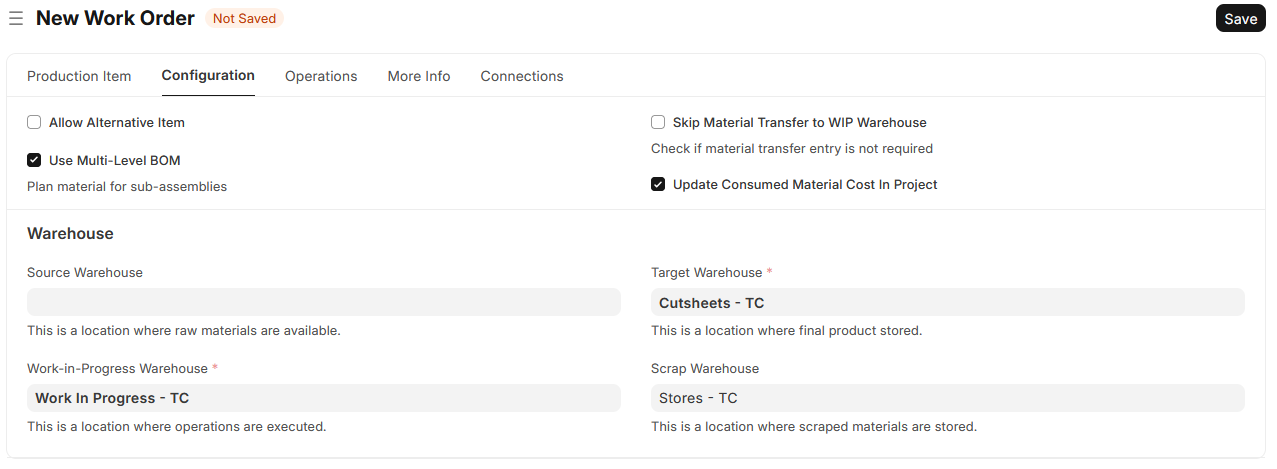The width and height of the screenshot is (1277, 469).
Task: View the Connections tab
Action: click(522, 76)
